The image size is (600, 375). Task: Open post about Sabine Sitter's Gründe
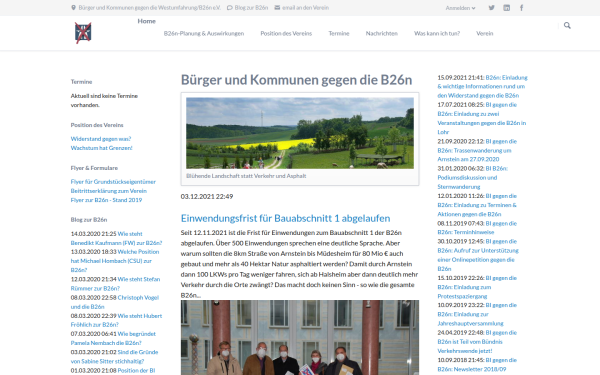pyautogui.click(x=114, y=357)
